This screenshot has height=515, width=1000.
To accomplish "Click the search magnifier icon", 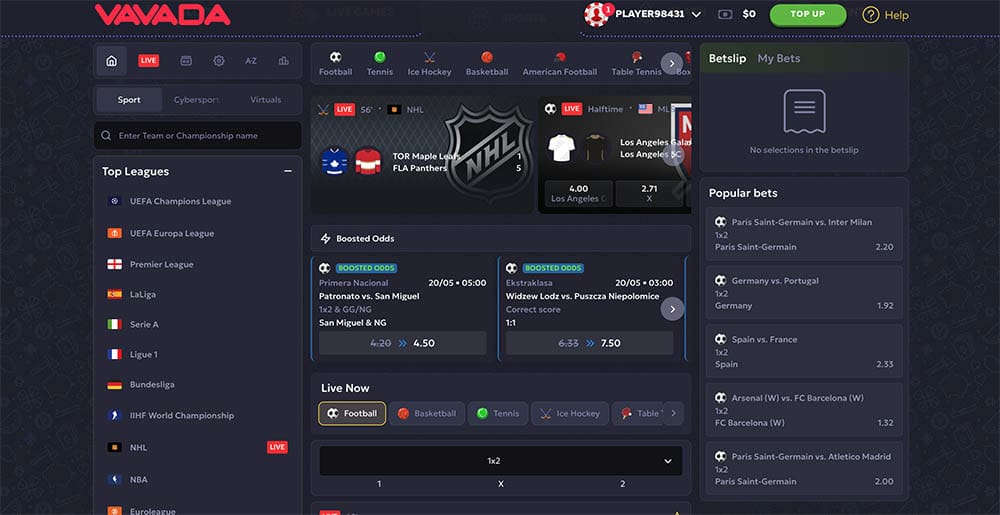I will tap(106, 136).
